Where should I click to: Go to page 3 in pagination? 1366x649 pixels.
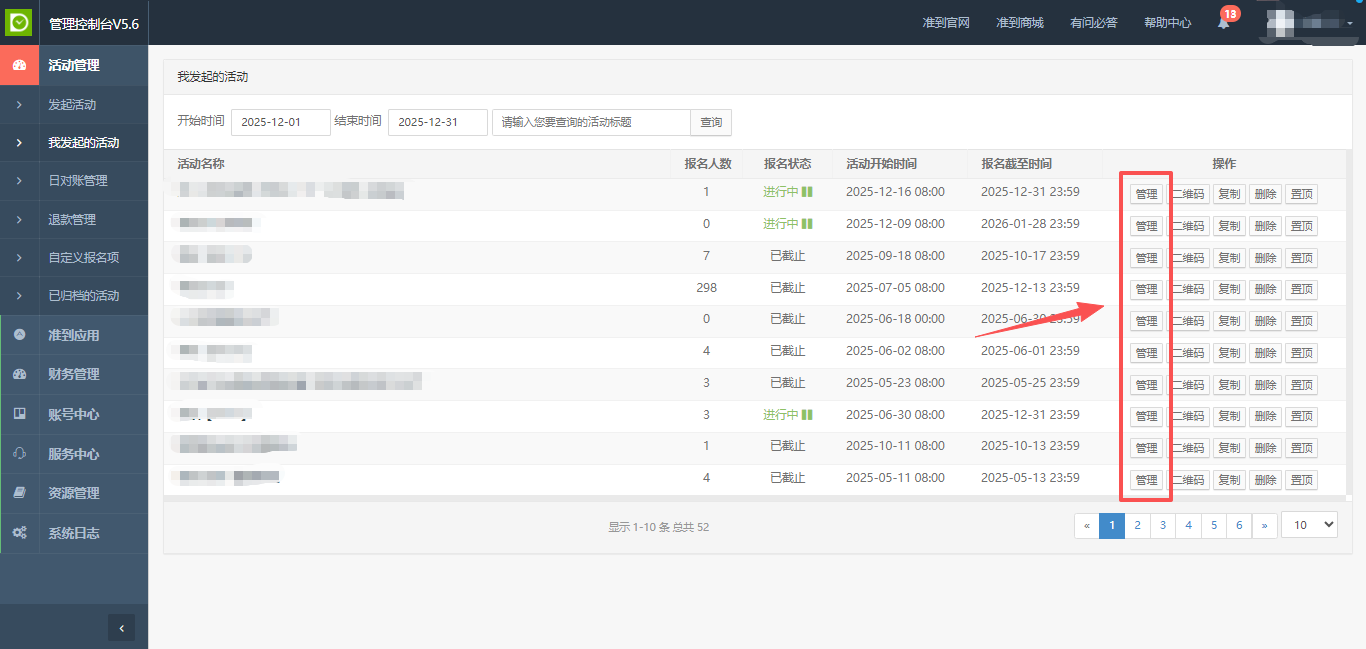point(1162,525)
